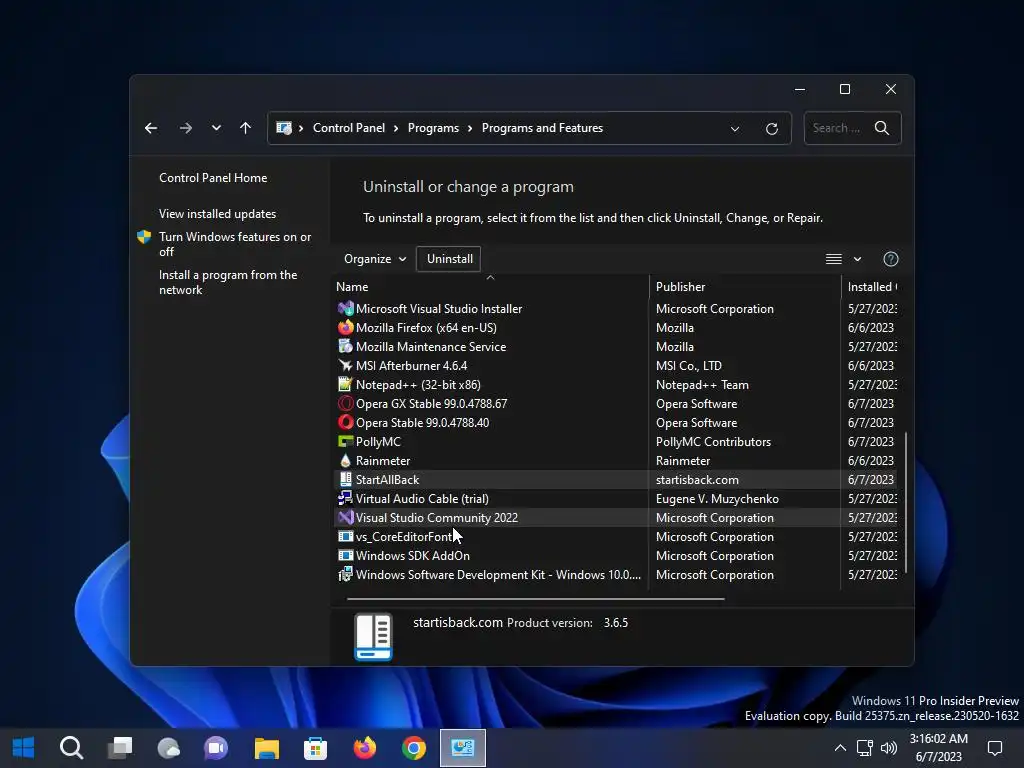This screenshot has height=768, width=1024.
Task: Go back with the left arrow
Action: [x=151, y=128]
